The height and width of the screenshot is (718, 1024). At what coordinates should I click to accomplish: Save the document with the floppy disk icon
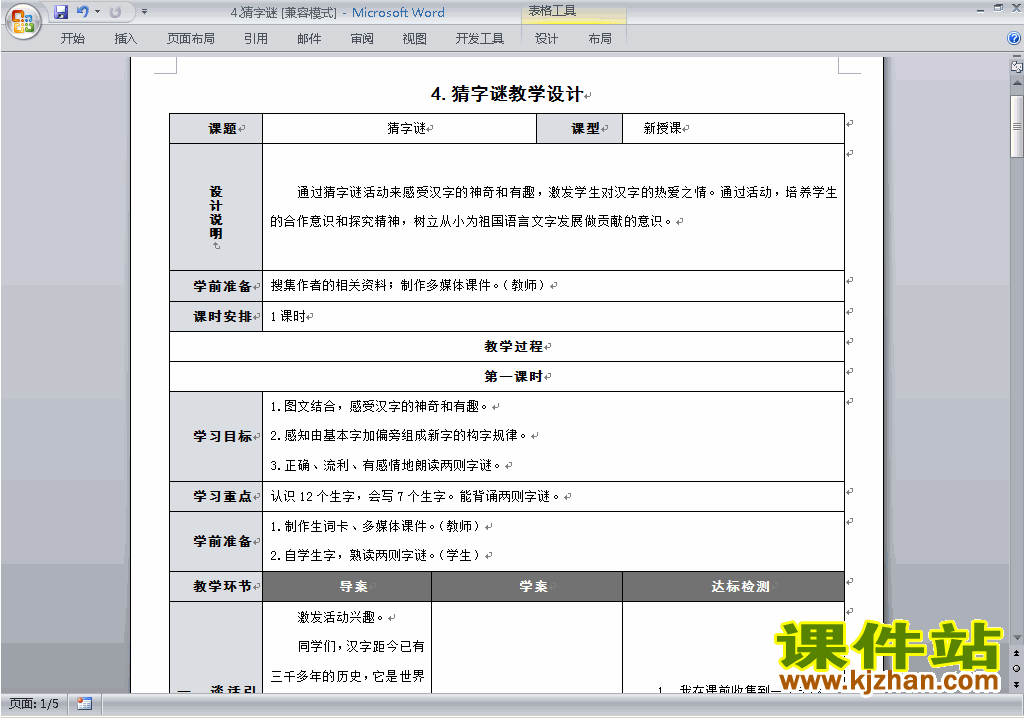pos(61,12)
